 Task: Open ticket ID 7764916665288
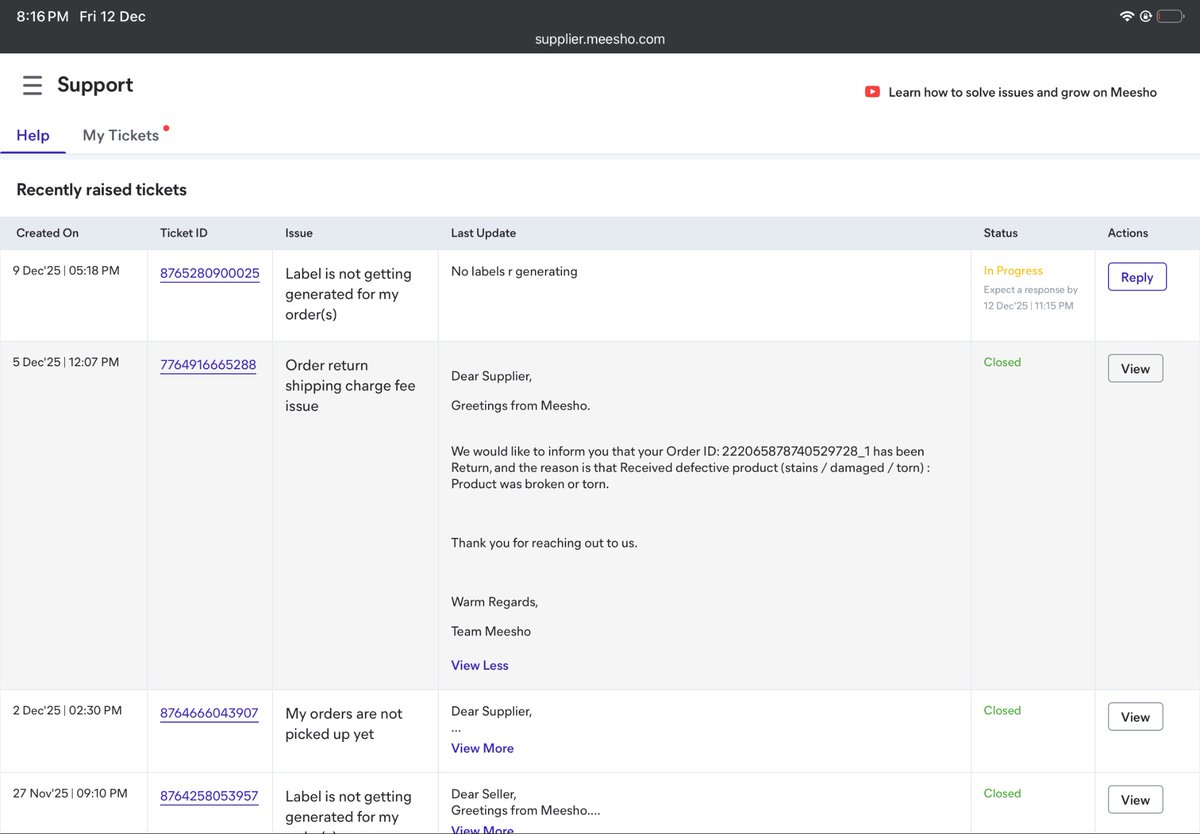[x=208, y=365]
